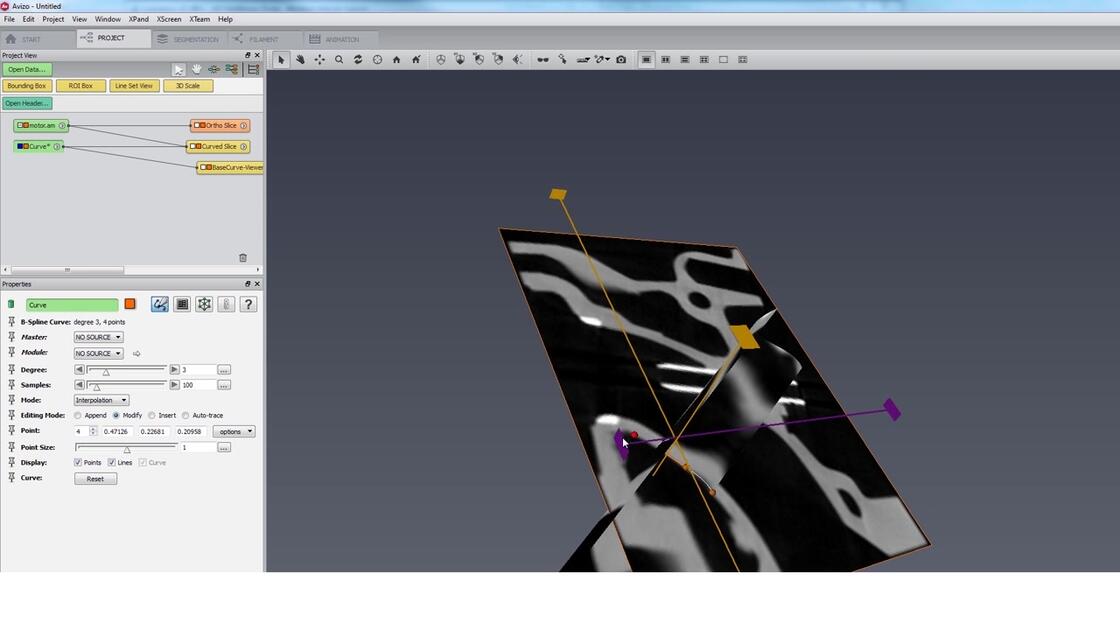Take a snapshot with the camera icon
The image size is (1120, 630).
(621, 60)
